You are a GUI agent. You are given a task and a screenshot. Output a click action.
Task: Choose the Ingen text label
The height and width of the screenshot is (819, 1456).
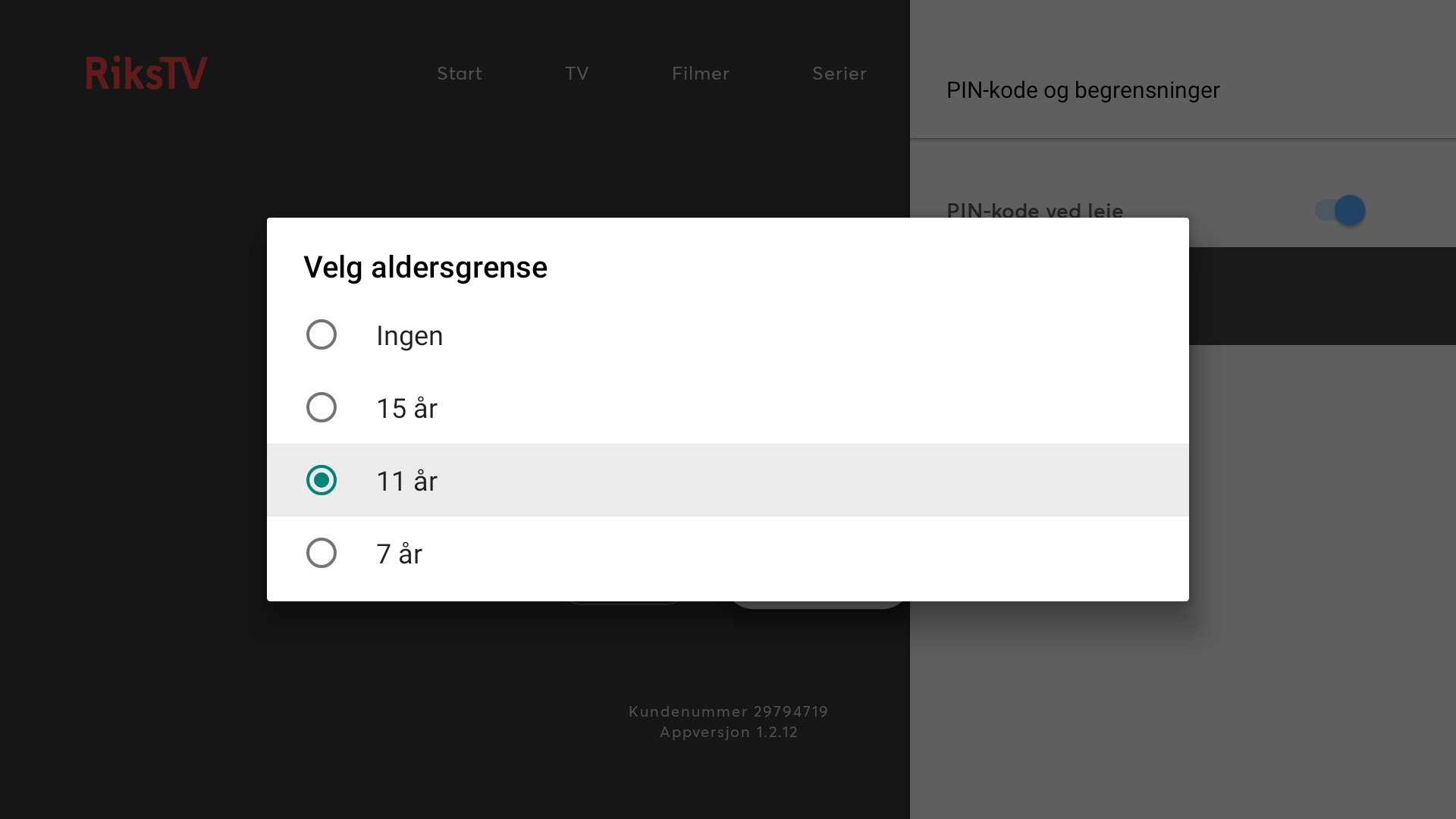point(409,336)
